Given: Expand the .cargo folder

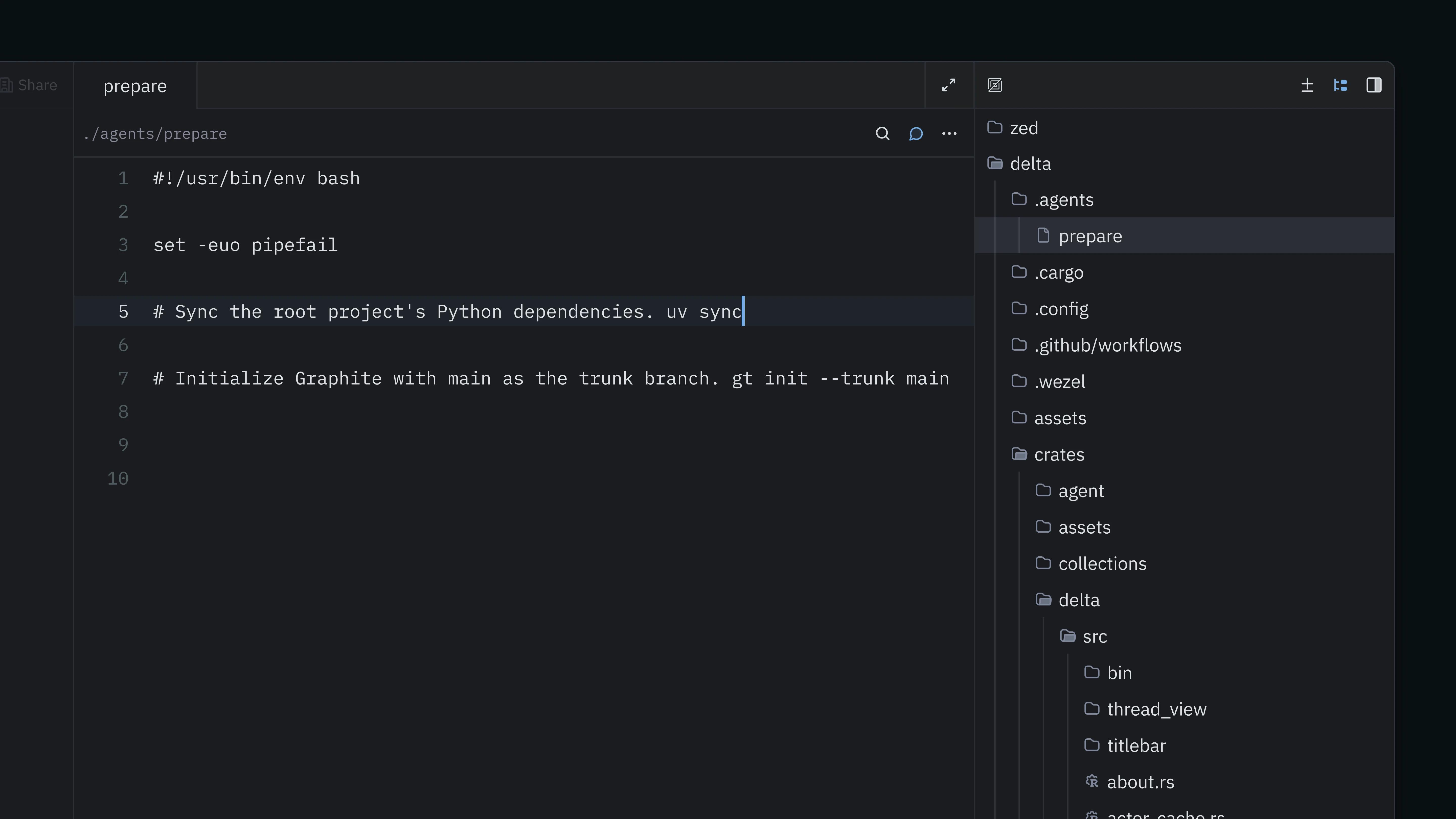Looking at the screenshot, I should click(1185, 273).
